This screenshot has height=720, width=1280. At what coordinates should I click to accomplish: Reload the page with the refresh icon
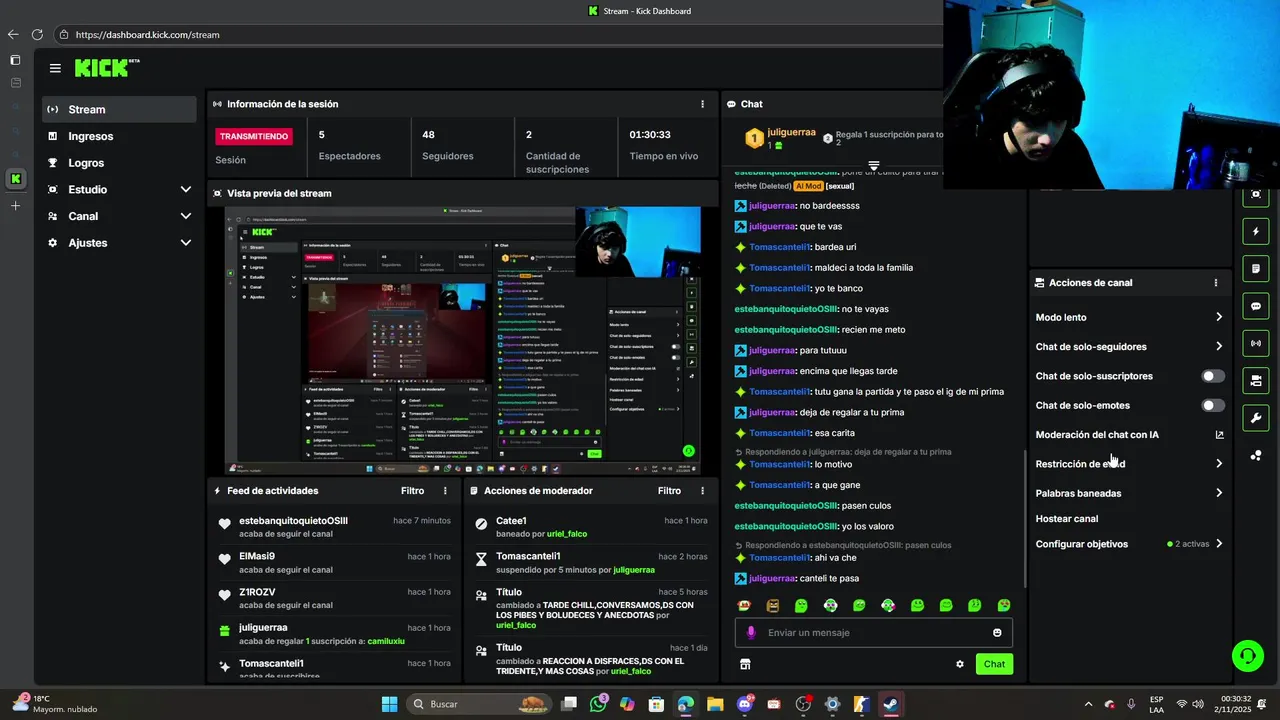click(37, 35)
